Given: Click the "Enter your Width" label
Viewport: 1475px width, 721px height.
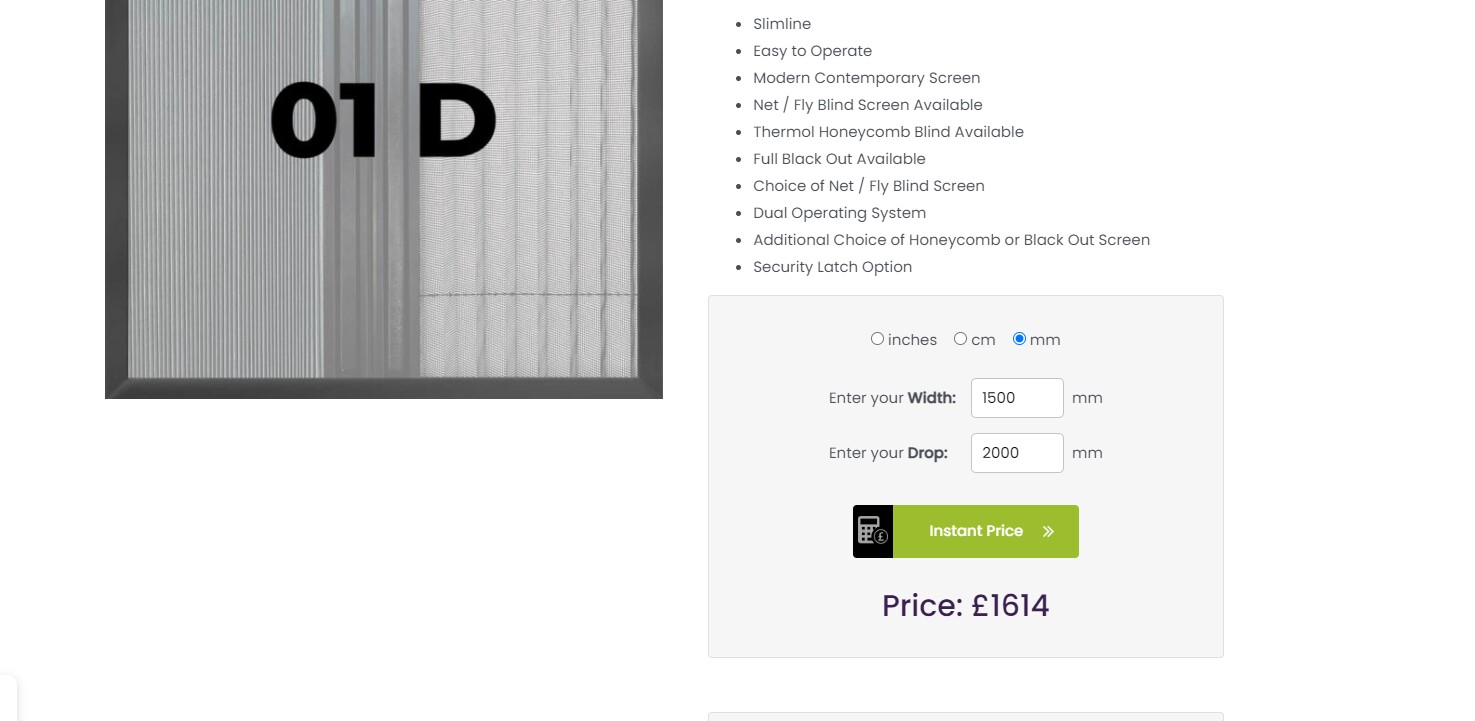Looking at the screenshot, I should tap(892, 398).
